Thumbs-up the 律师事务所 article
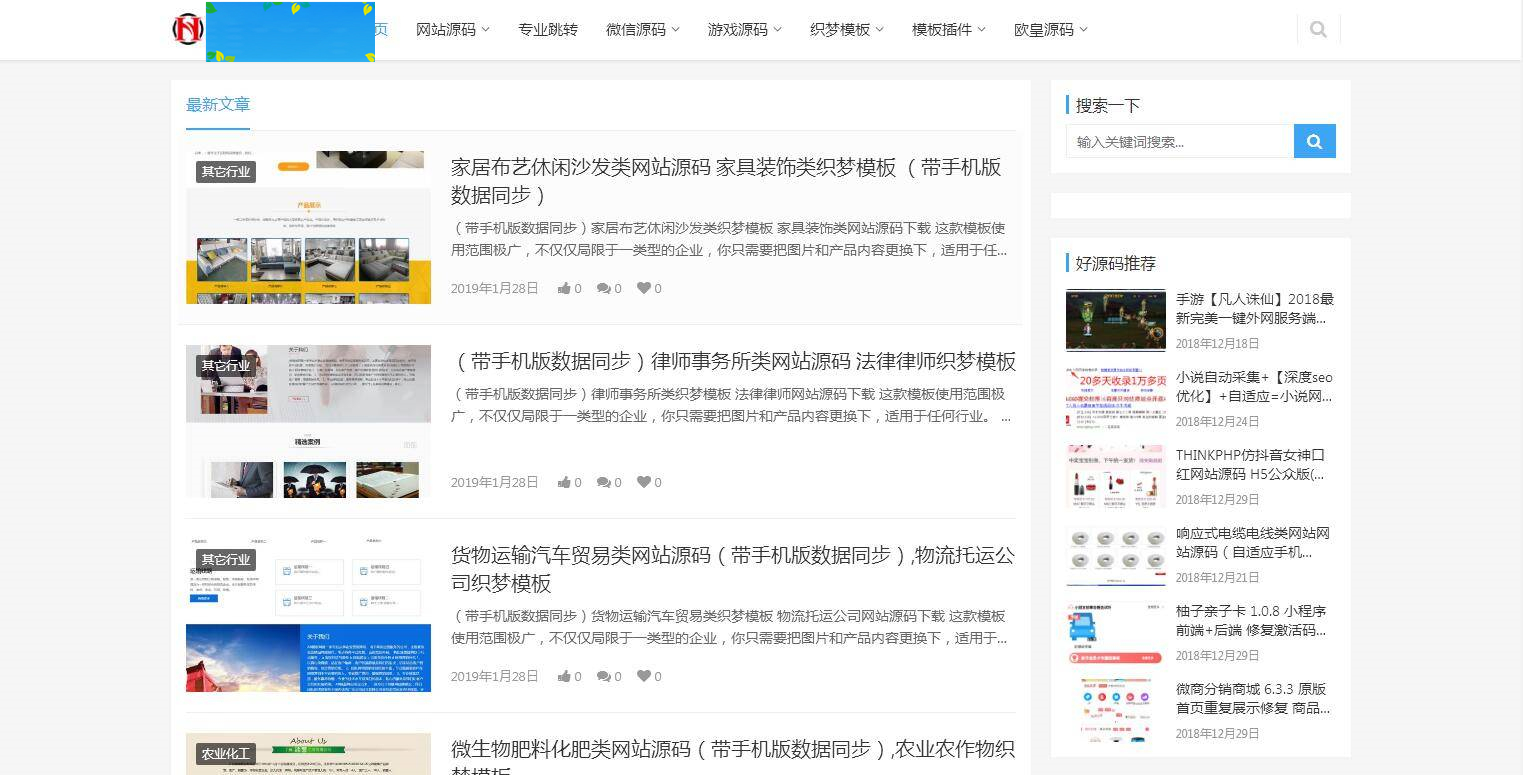Image resolution: width=1523 pixels, height=775 pixels. coord(565,482)
